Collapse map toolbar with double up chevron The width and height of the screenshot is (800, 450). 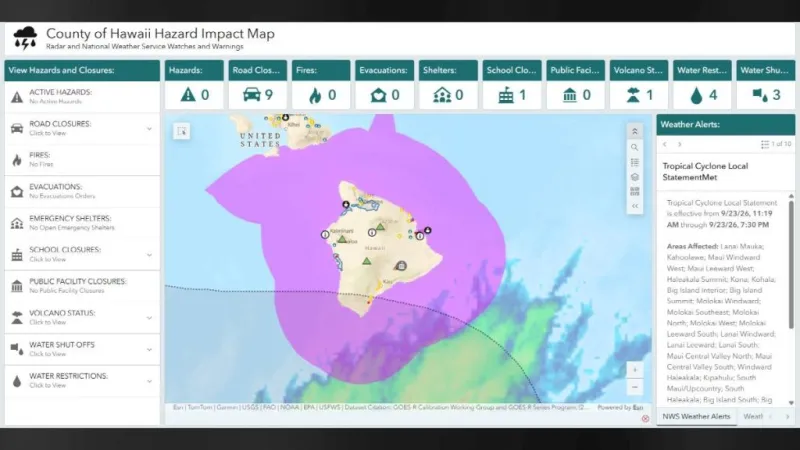point(635,132)
